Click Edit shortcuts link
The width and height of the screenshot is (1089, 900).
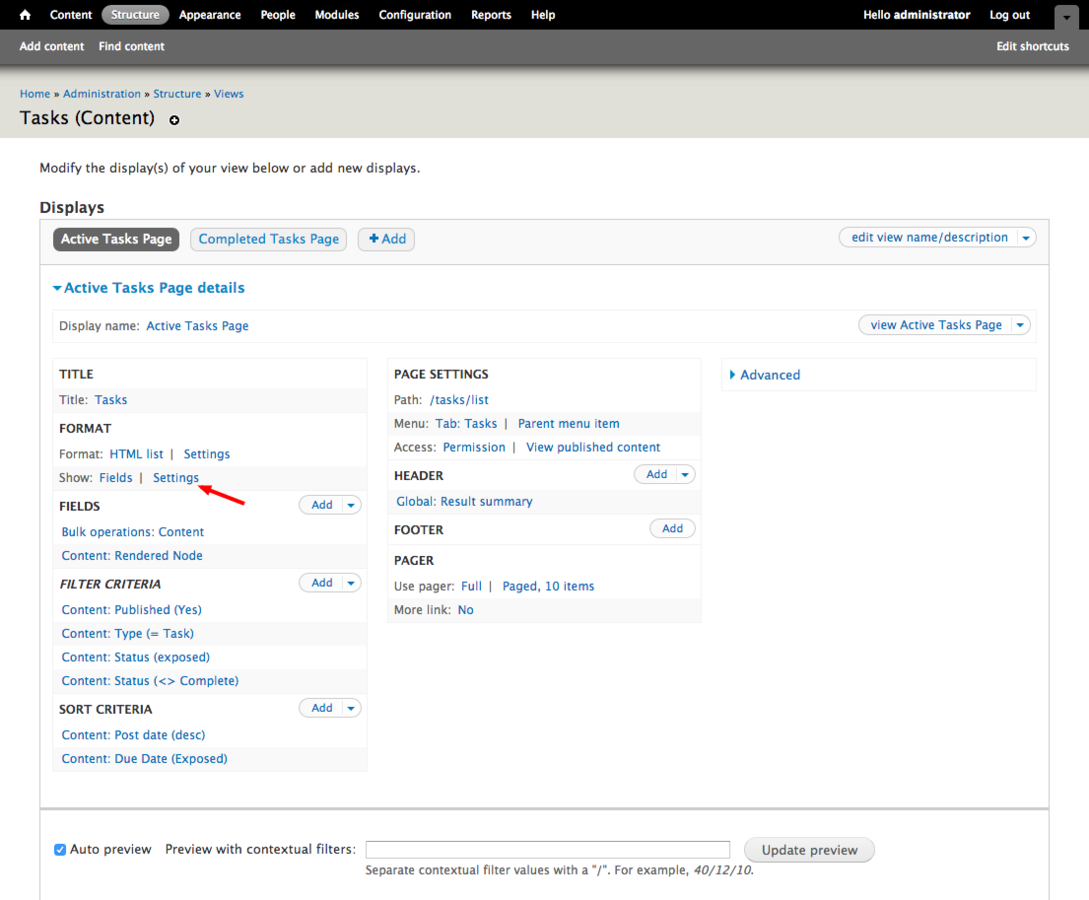(1033, 47)
